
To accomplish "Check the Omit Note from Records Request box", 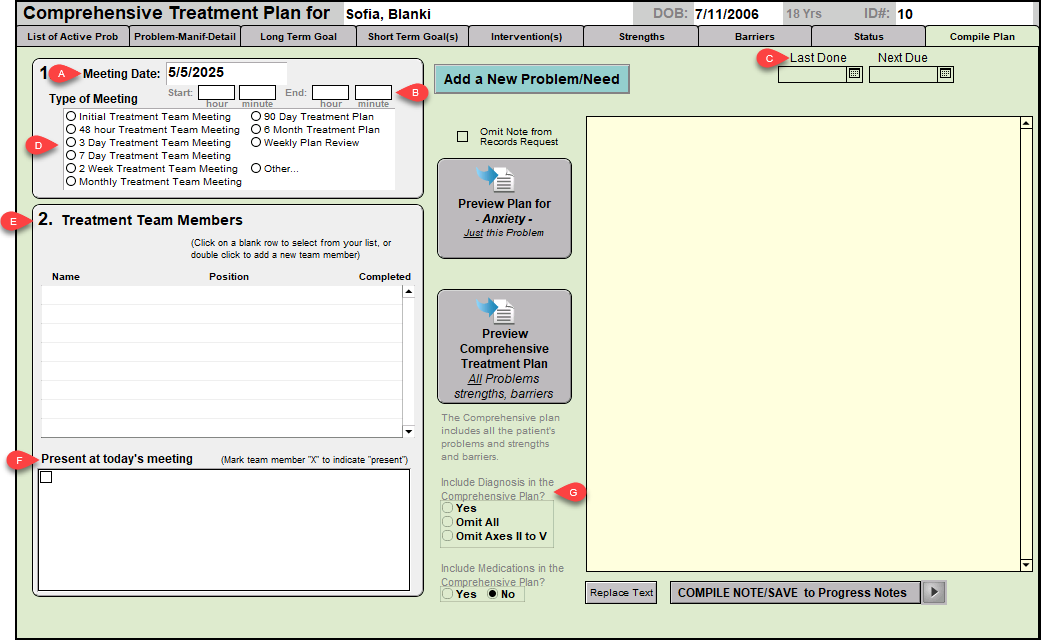I will pyautogui.click(x=462, y=137).
